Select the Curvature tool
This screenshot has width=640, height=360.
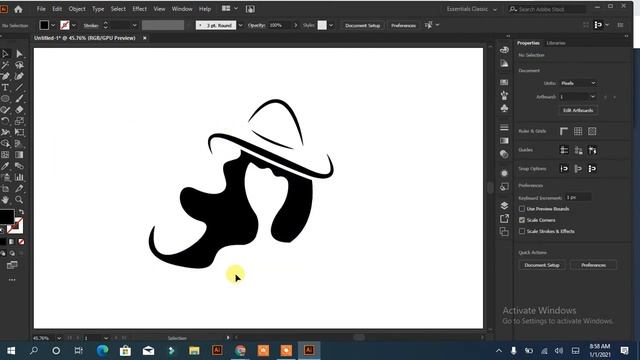[19, 76]
